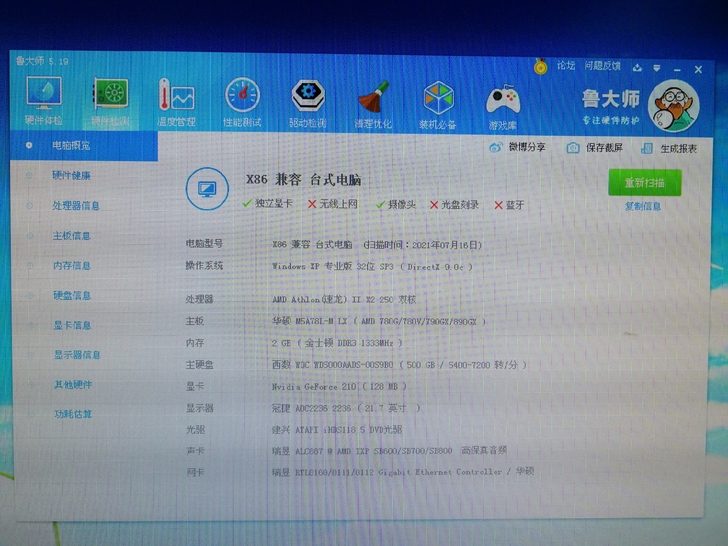Screen dimensions: 728x546
Task: Open 游戏库 game library
Action: coord(503,107)
